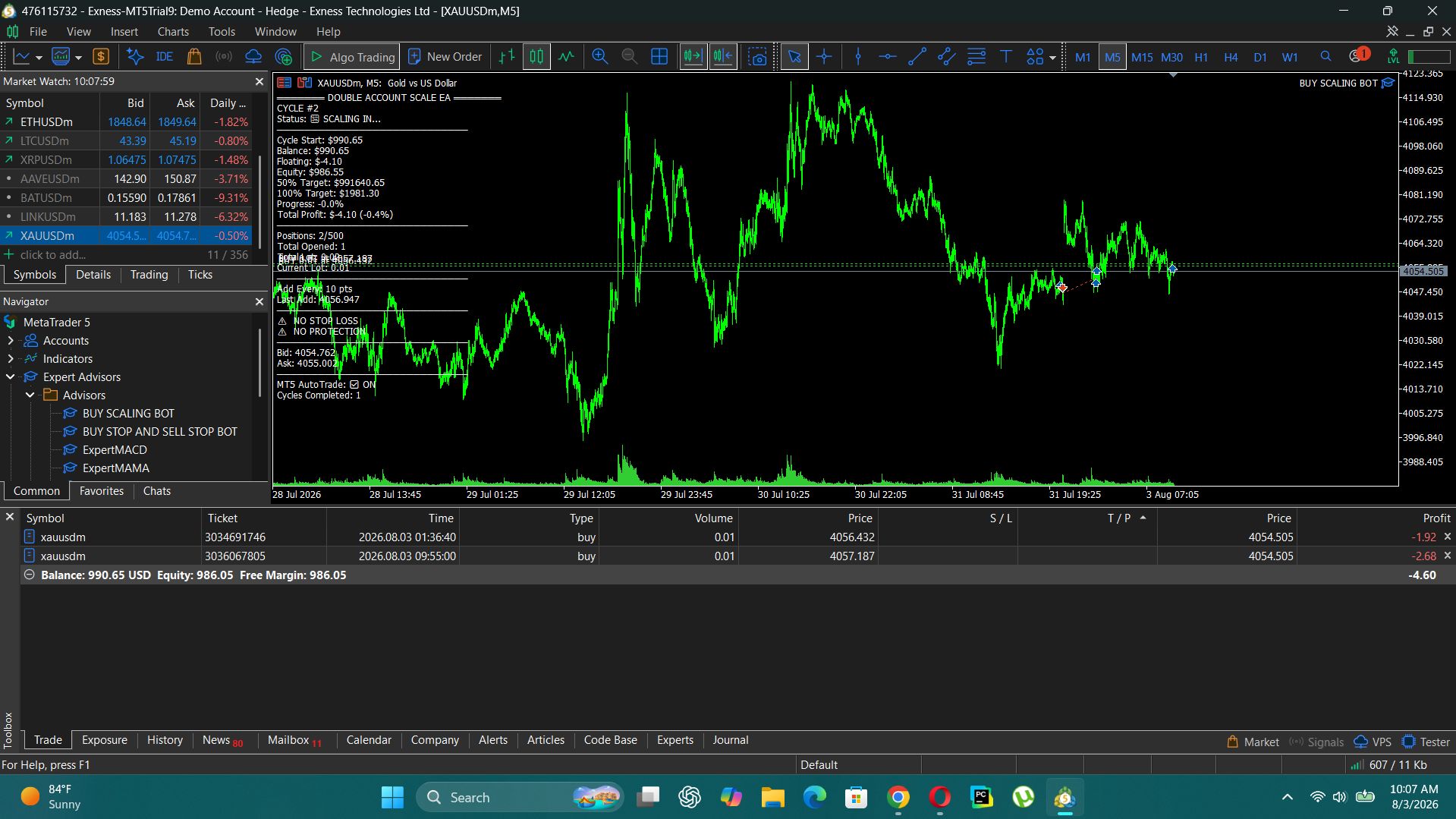
Task: Open account notifications with red badge
Action: (1359, 55)
